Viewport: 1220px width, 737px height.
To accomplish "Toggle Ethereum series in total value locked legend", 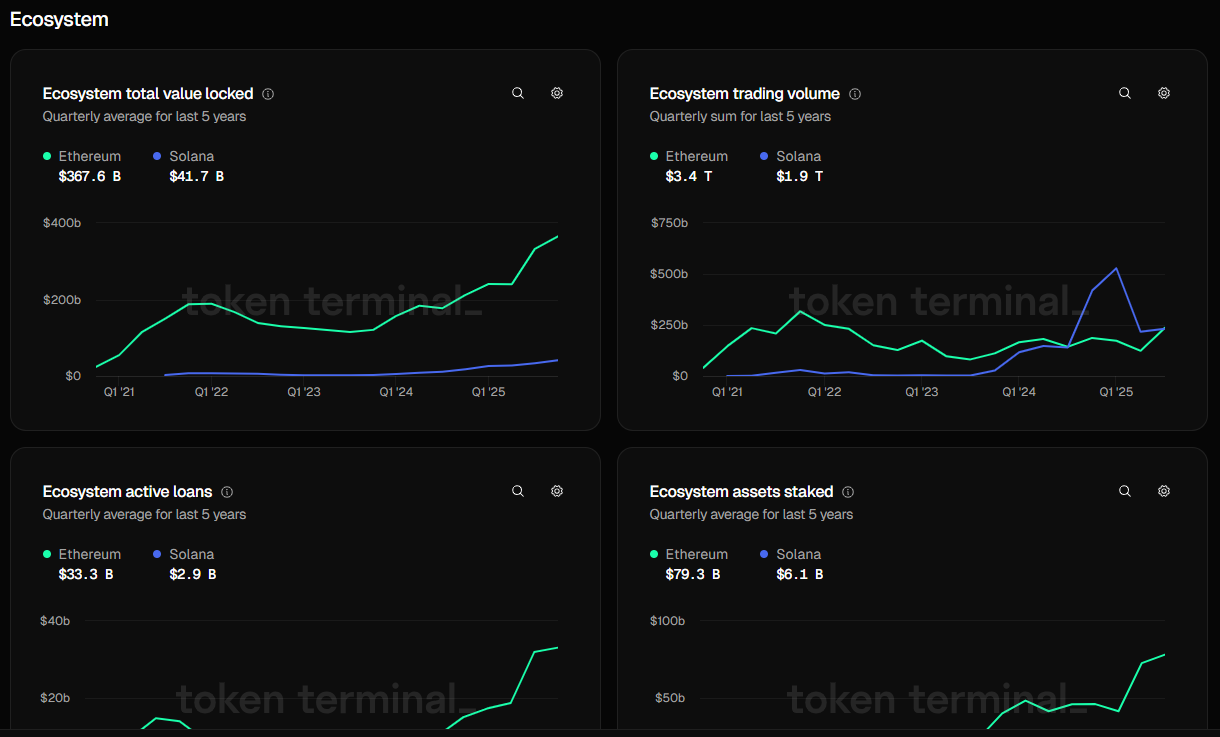I will [x=89, y=156].
